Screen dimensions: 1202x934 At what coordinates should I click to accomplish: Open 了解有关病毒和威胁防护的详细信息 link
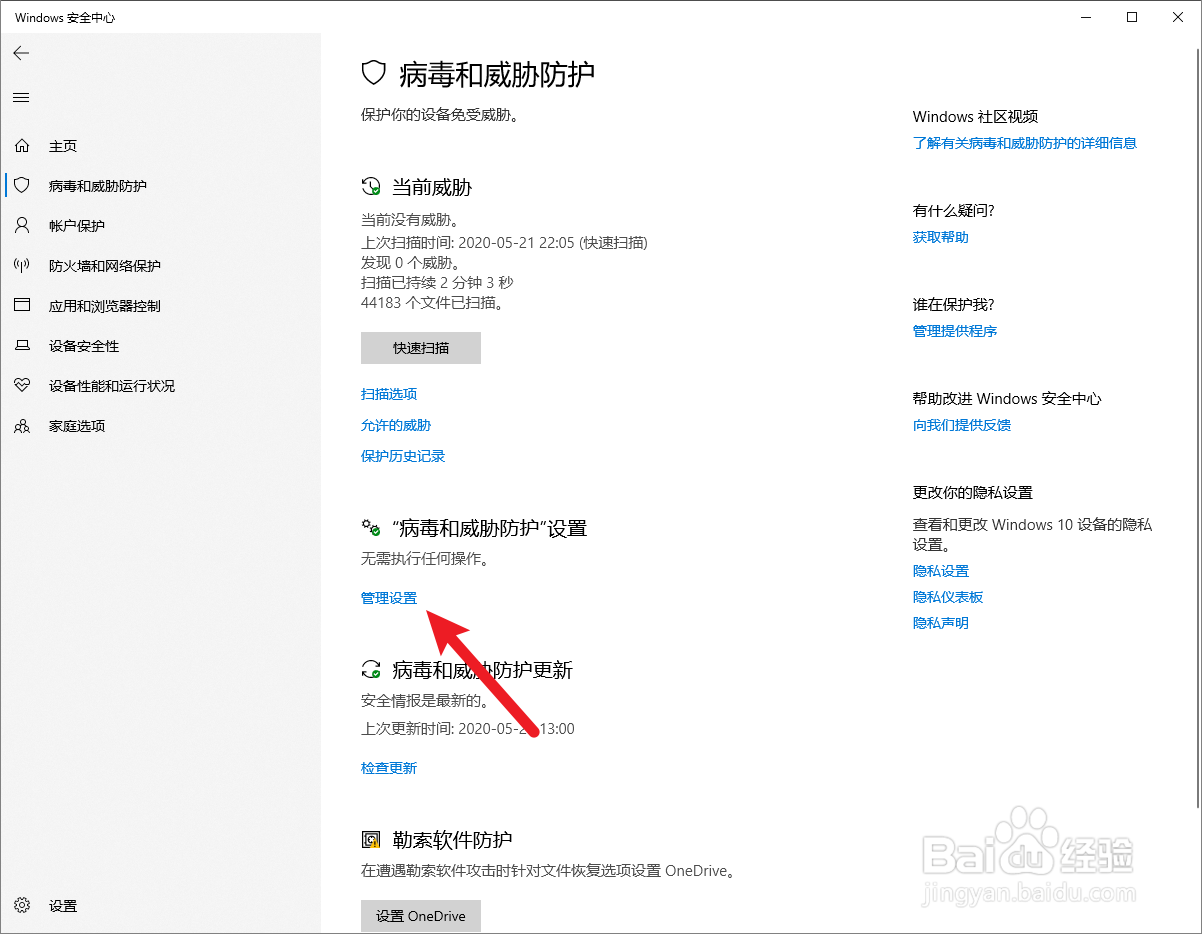click(x=1025, y=143)
